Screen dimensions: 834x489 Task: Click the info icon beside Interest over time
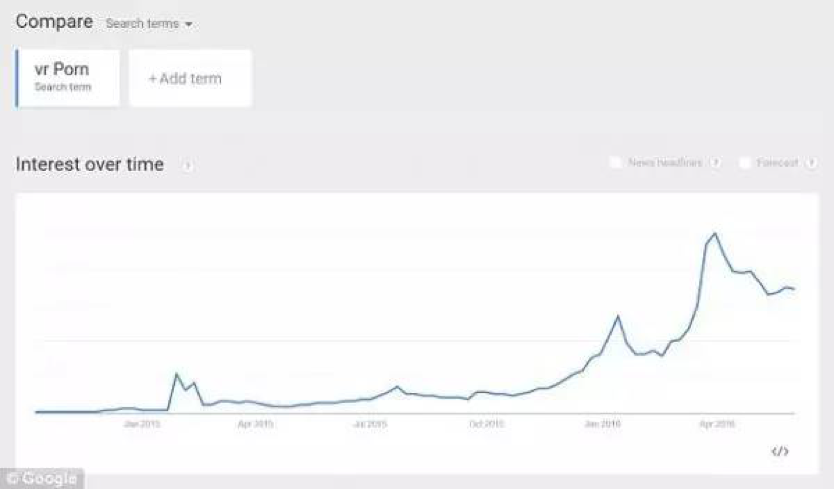point(187,165)
